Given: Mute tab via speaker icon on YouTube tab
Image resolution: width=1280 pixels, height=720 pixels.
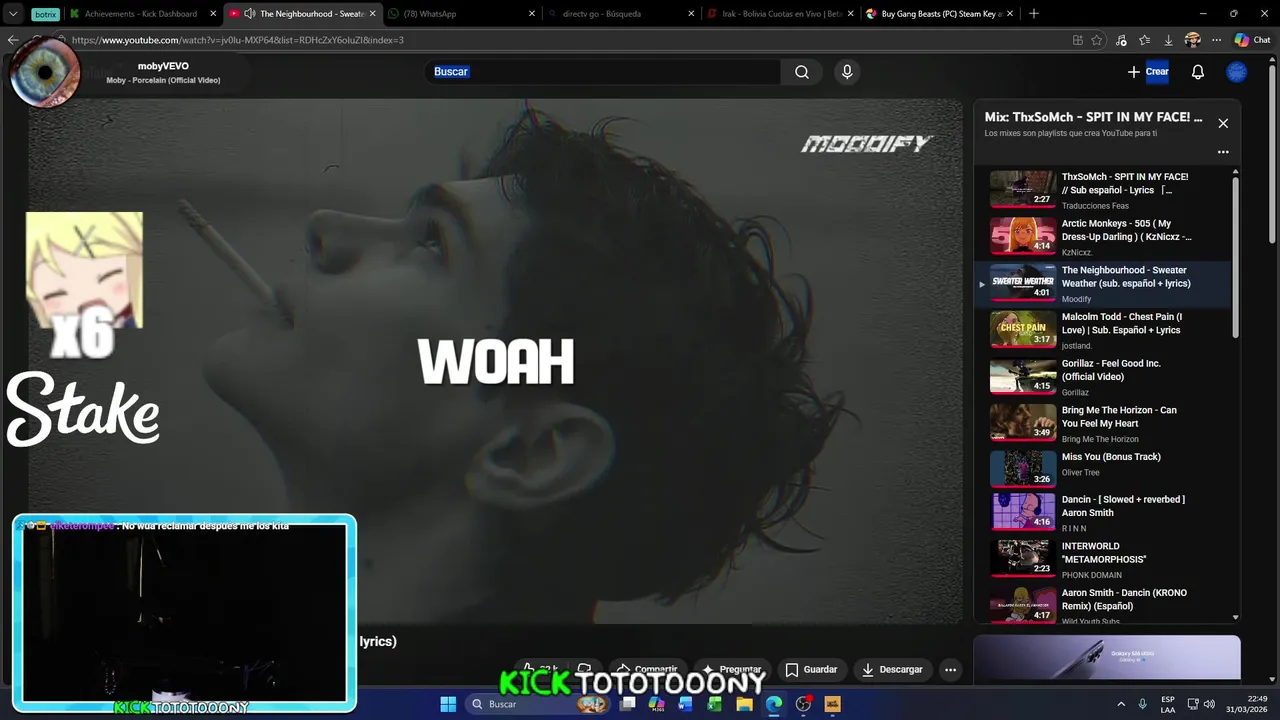Looking at the screenshot, I should click(x=249, y=14).
